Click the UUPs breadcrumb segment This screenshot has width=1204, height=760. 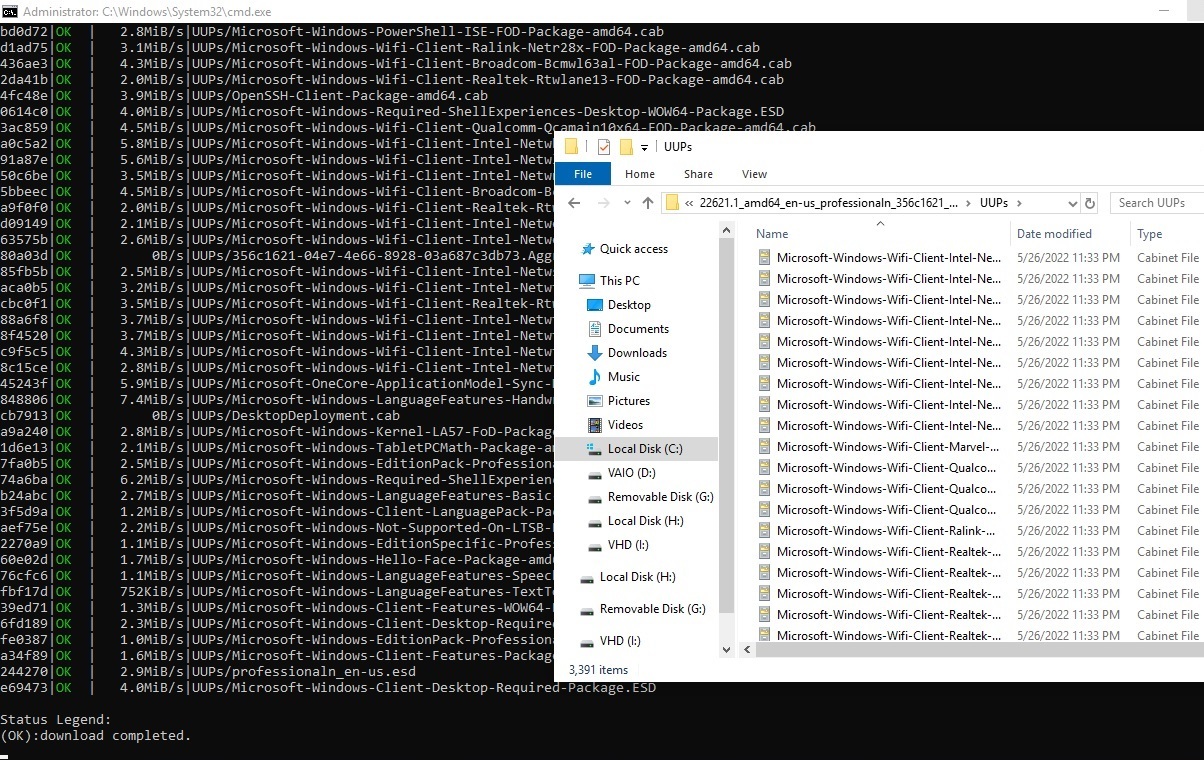click(994, 203)
